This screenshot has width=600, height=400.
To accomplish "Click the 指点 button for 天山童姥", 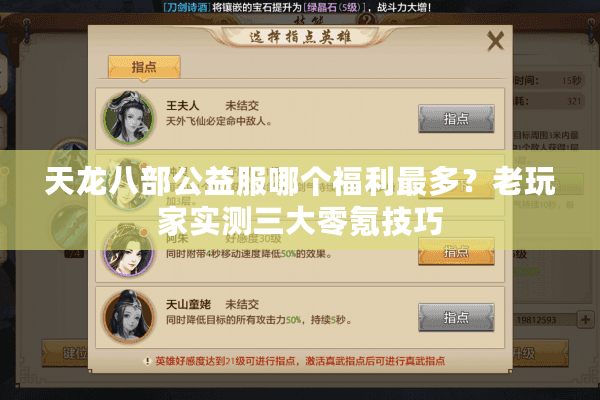I will click(456, 318).
